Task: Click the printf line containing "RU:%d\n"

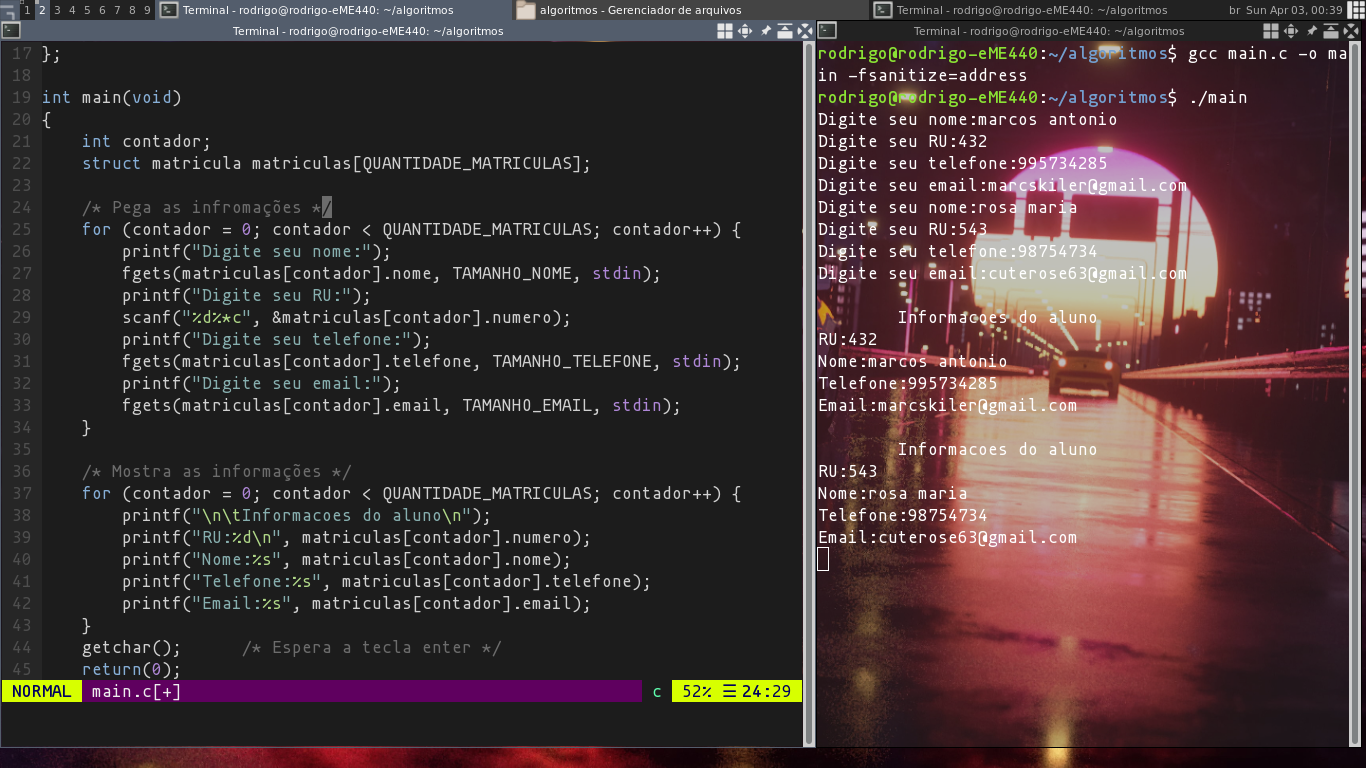Action: [357, 538]
